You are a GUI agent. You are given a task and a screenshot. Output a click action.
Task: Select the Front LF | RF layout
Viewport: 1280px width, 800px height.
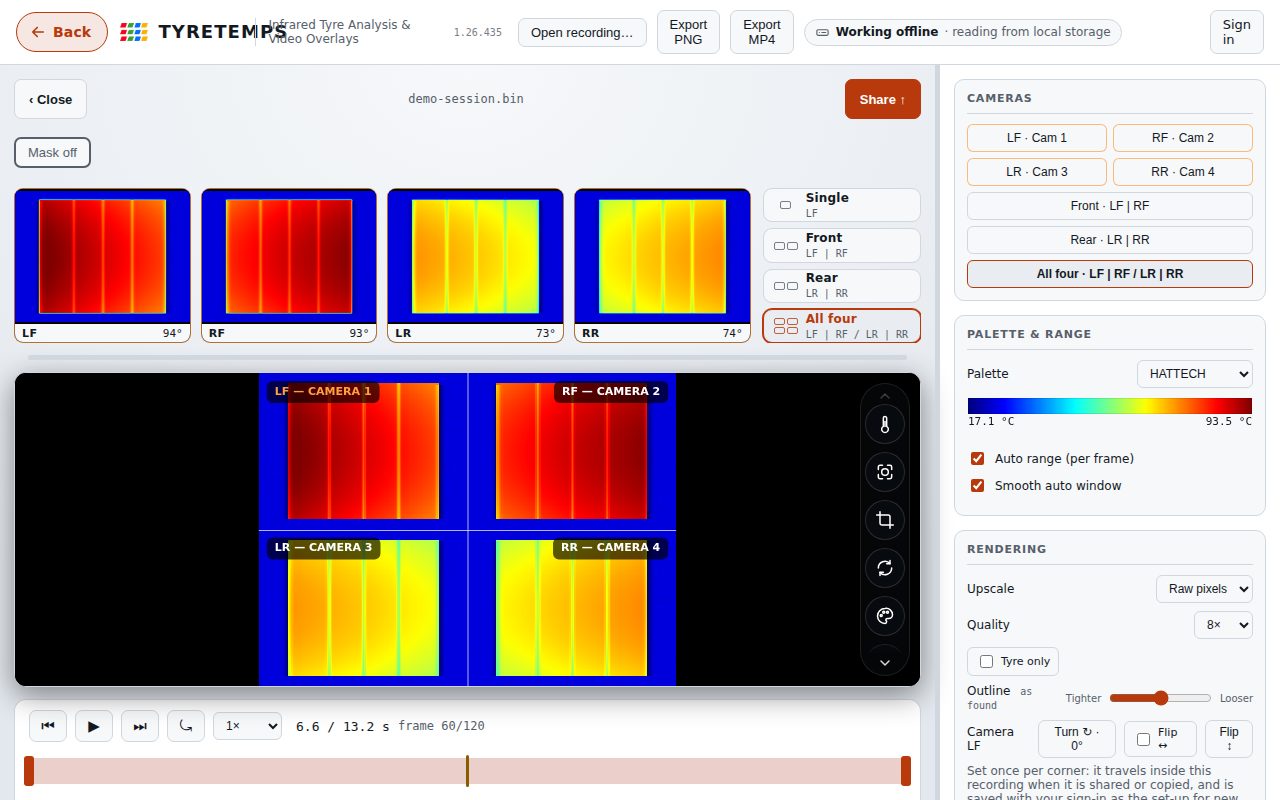842,245
